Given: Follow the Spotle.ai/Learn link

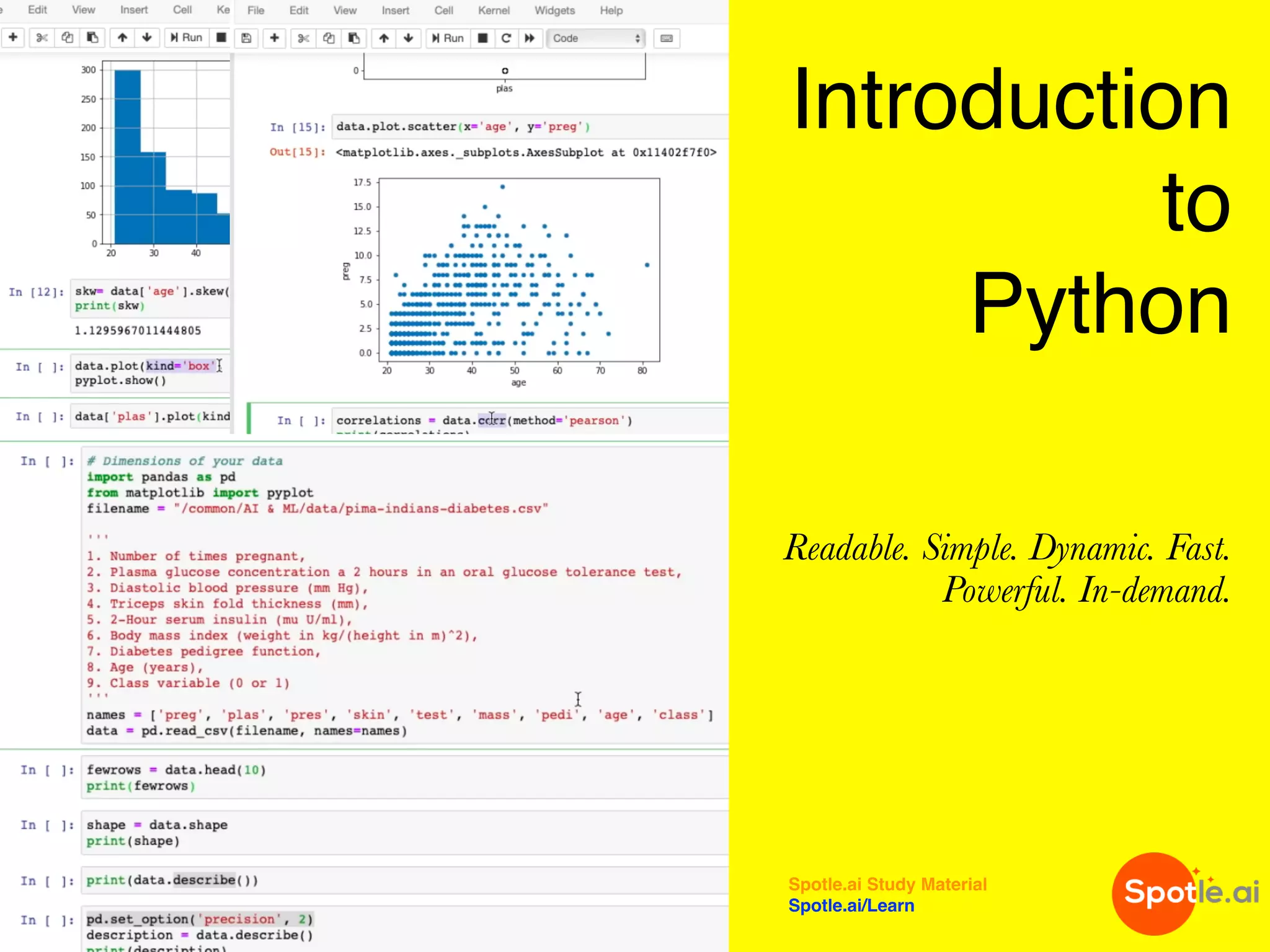Looking at the screenshot, I should coord(851,906).
